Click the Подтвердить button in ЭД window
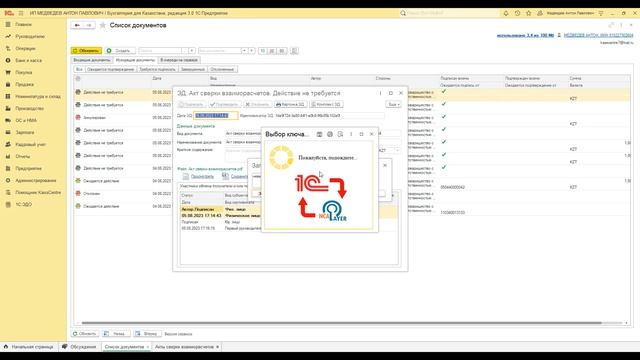This screenshot has height=360, width=640. 224,104
